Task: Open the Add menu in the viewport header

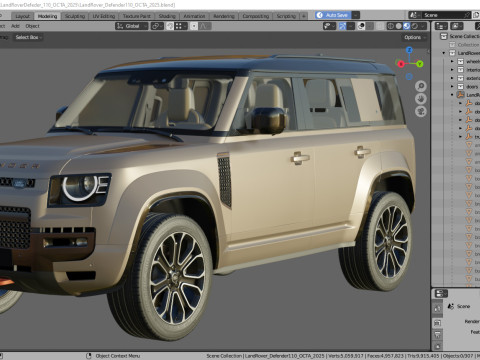Action: [x=15, y=26]
